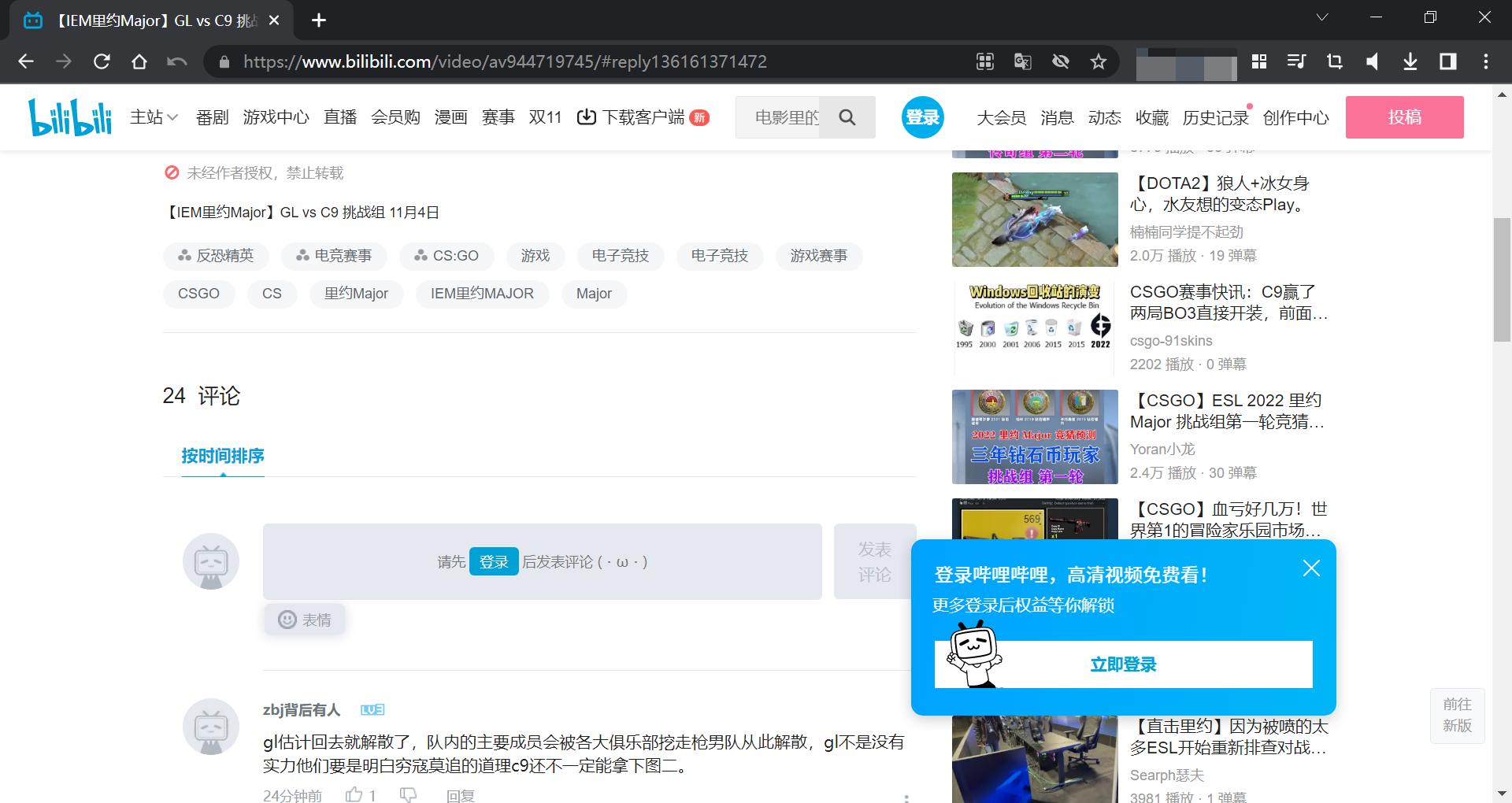
Task: Dislike the comment with the thumbs-down icon
Action: [x=408, y=794]
